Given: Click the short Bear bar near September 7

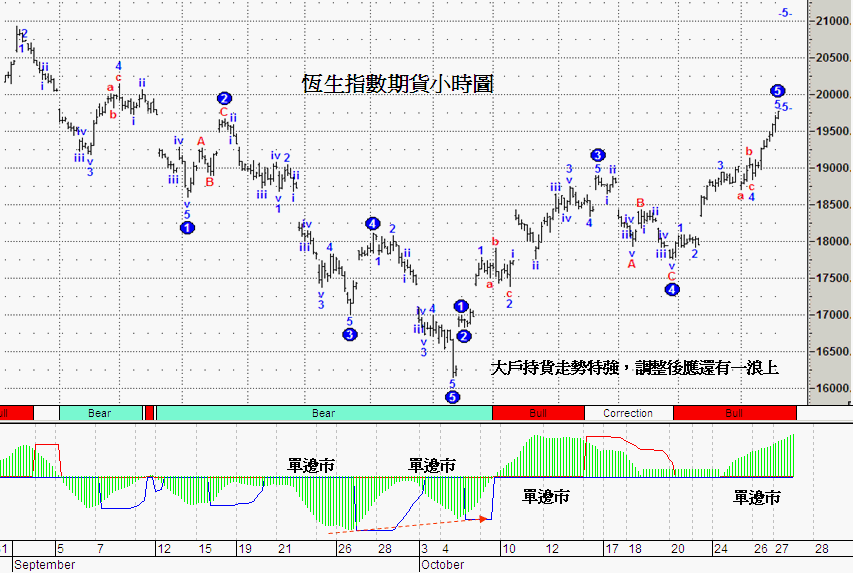Looking at the screenshot, I should (x=100, y=413).
